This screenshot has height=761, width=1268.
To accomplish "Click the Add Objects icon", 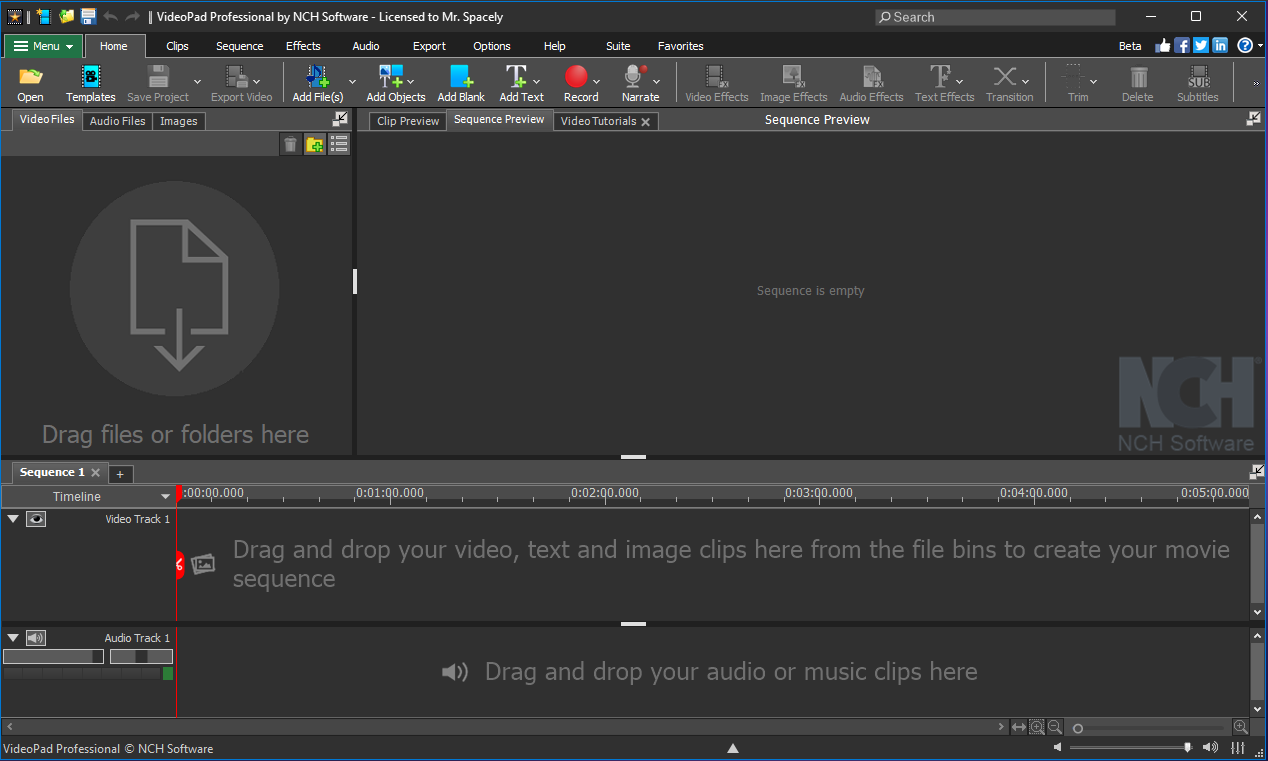I will 390,77.
